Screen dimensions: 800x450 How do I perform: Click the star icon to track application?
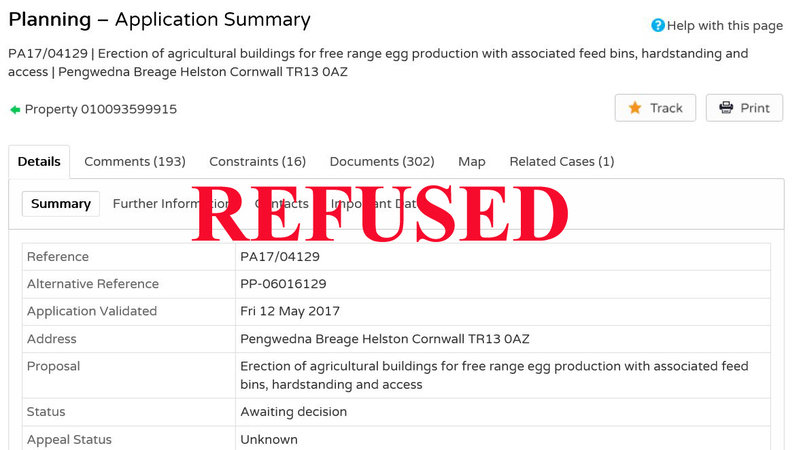pos(635,108)
